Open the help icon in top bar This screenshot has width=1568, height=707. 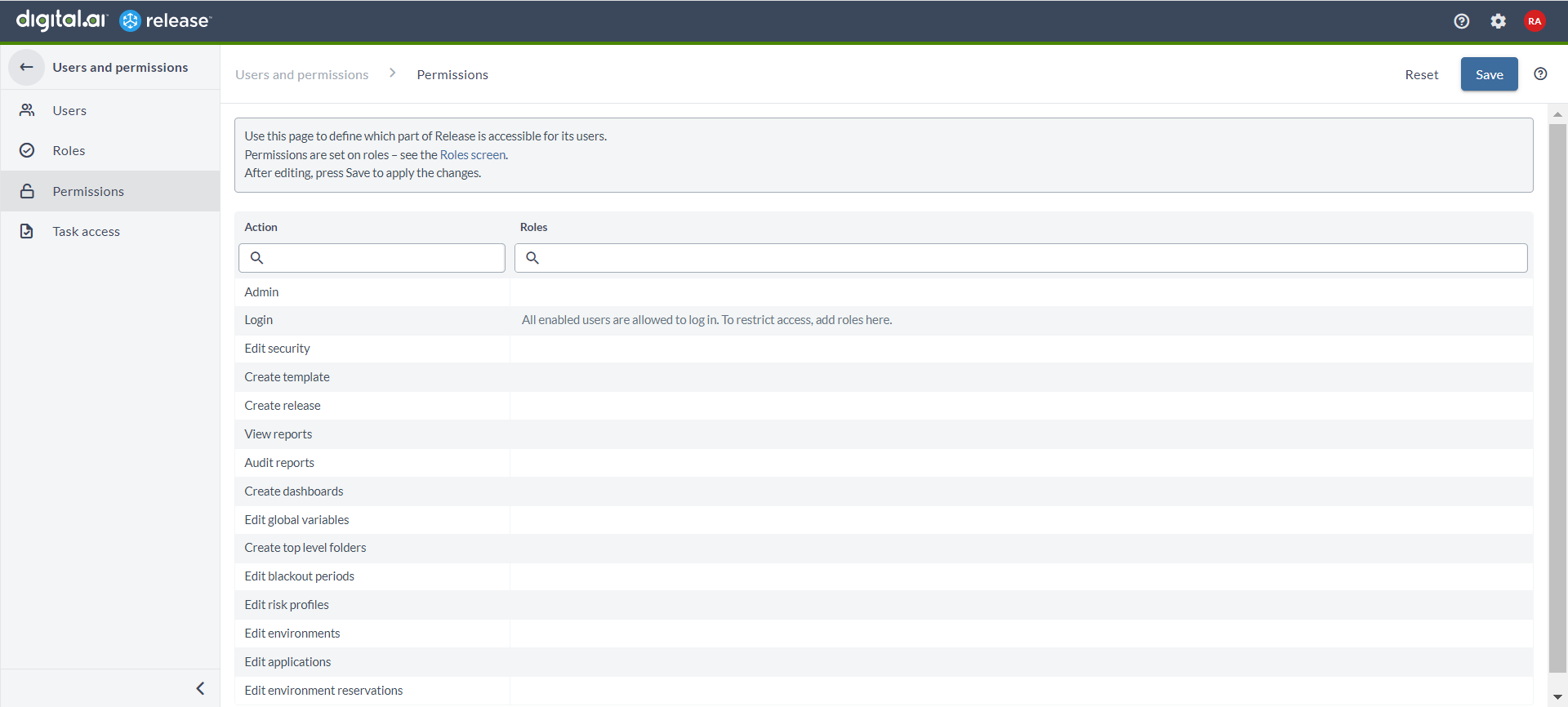[x=1462, y=21]
